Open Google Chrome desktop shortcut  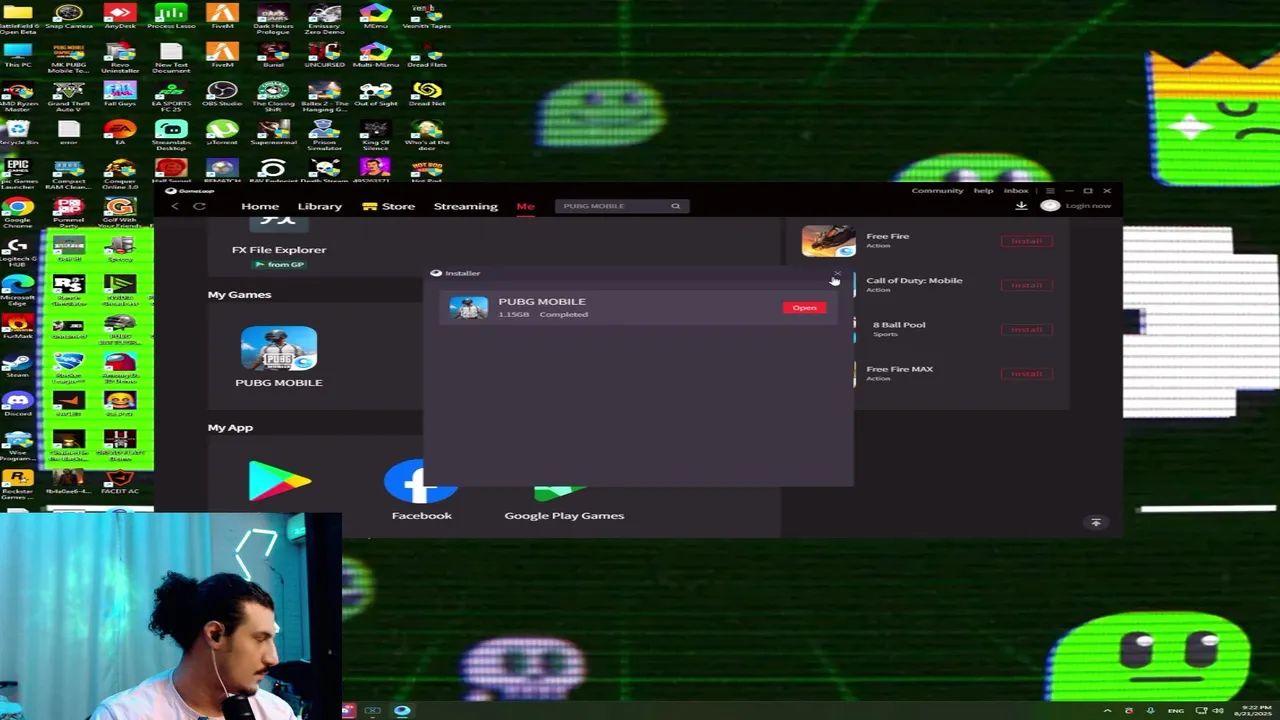17,212
